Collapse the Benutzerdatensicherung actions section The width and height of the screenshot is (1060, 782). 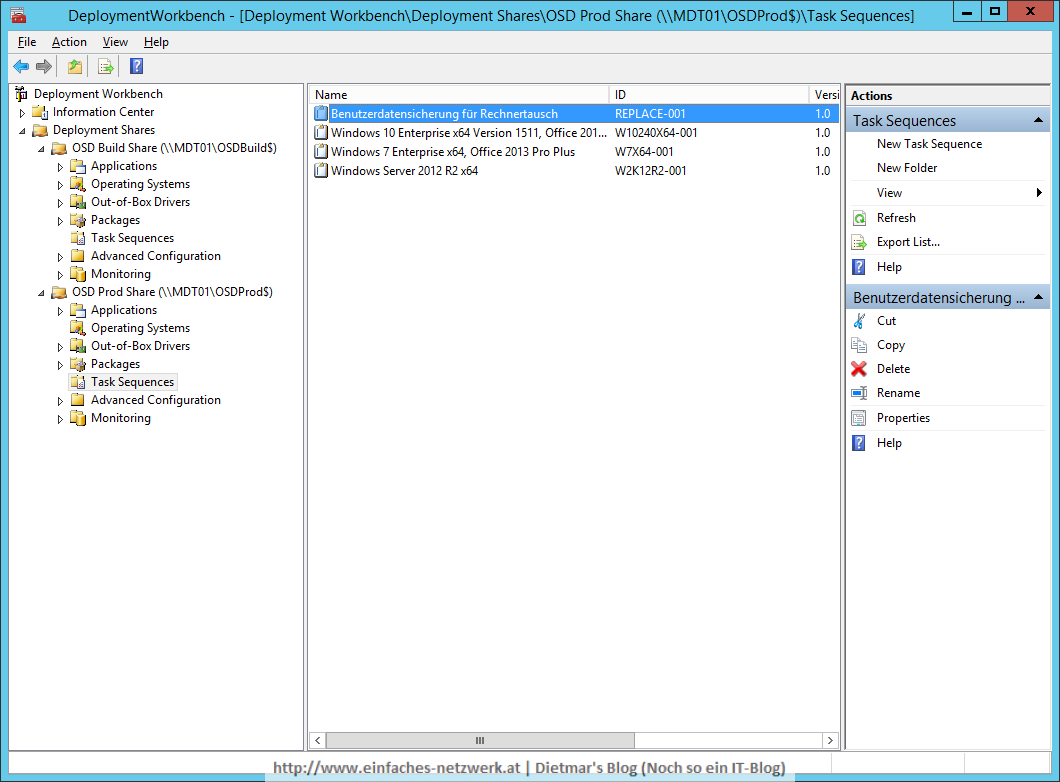(x=1038, y=297)
